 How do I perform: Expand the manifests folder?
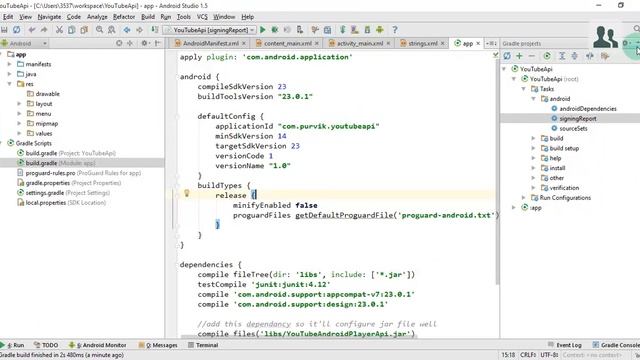coord(10,64)
